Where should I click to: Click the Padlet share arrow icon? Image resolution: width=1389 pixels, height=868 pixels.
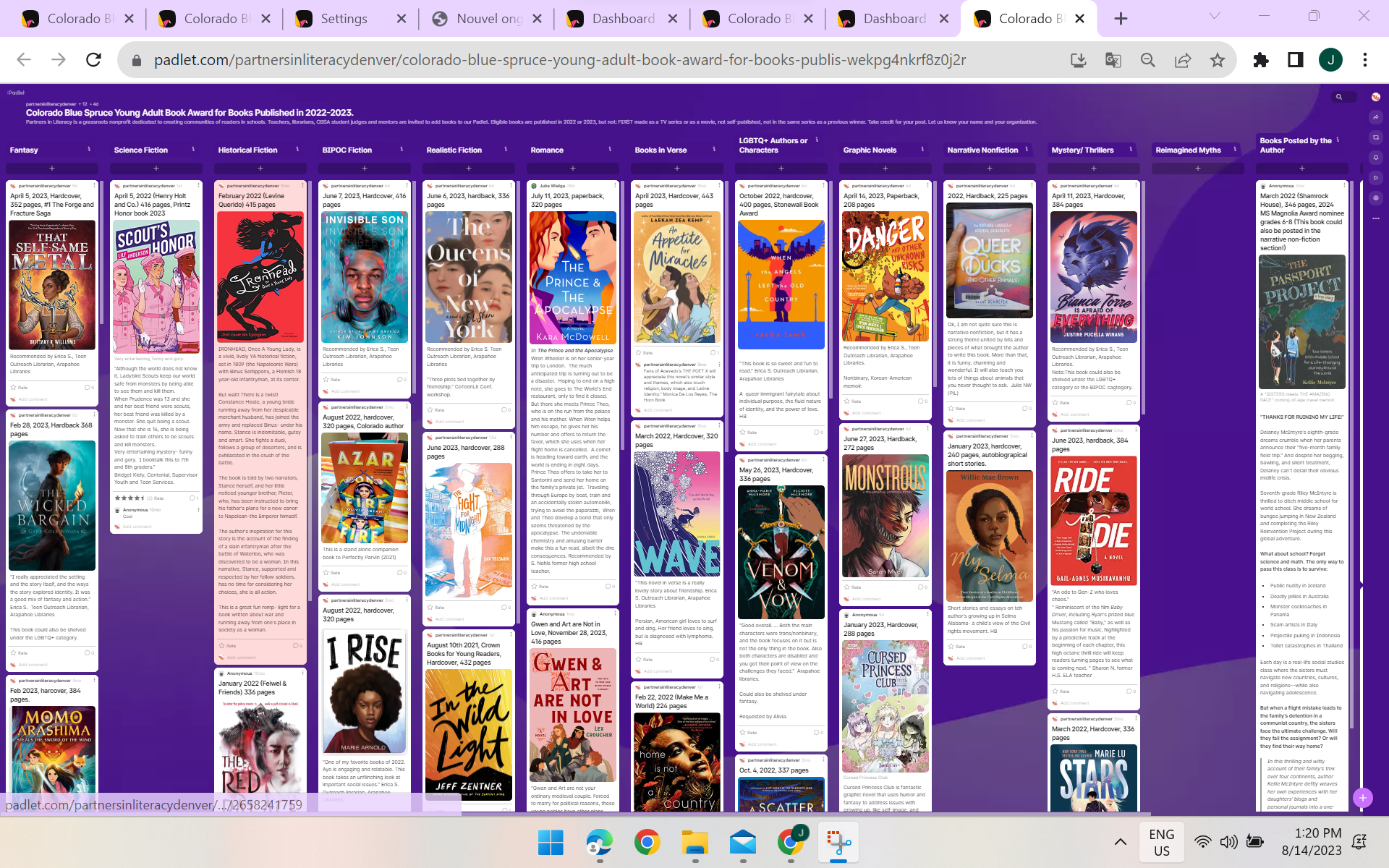tap(1375, 117)
